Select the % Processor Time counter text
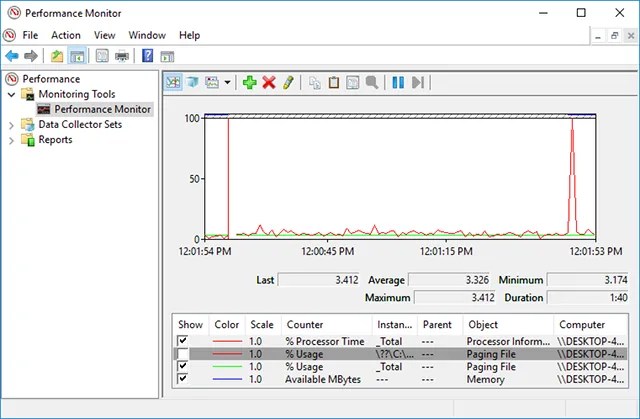This screenshot has height=419, width=640. click(325, 341)
